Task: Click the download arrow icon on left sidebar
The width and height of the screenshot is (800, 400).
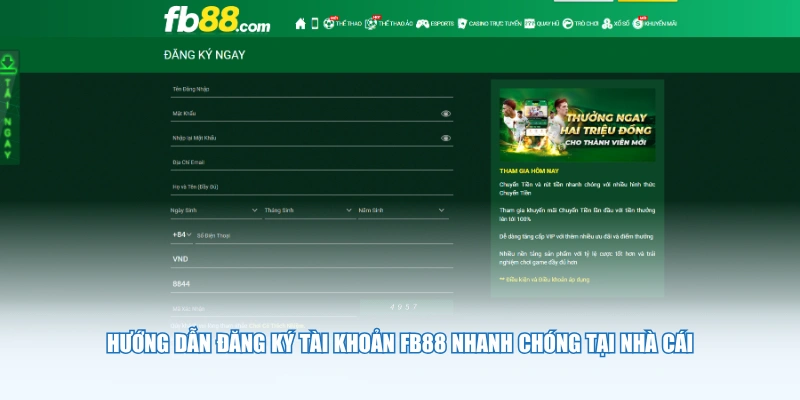Action: pyautogui.click(x=8, y=63)
